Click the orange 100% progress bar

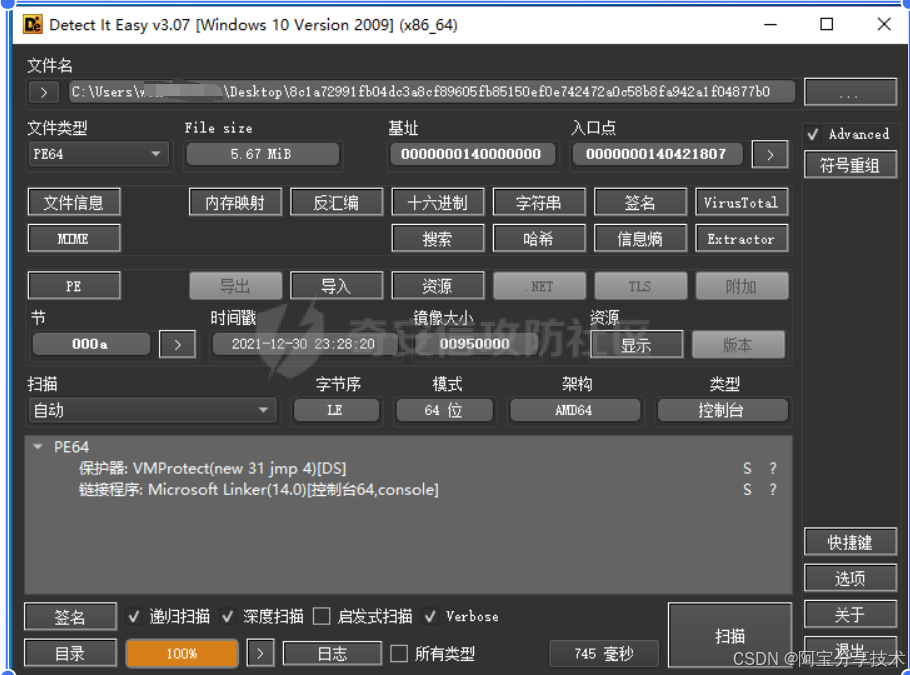182,654
